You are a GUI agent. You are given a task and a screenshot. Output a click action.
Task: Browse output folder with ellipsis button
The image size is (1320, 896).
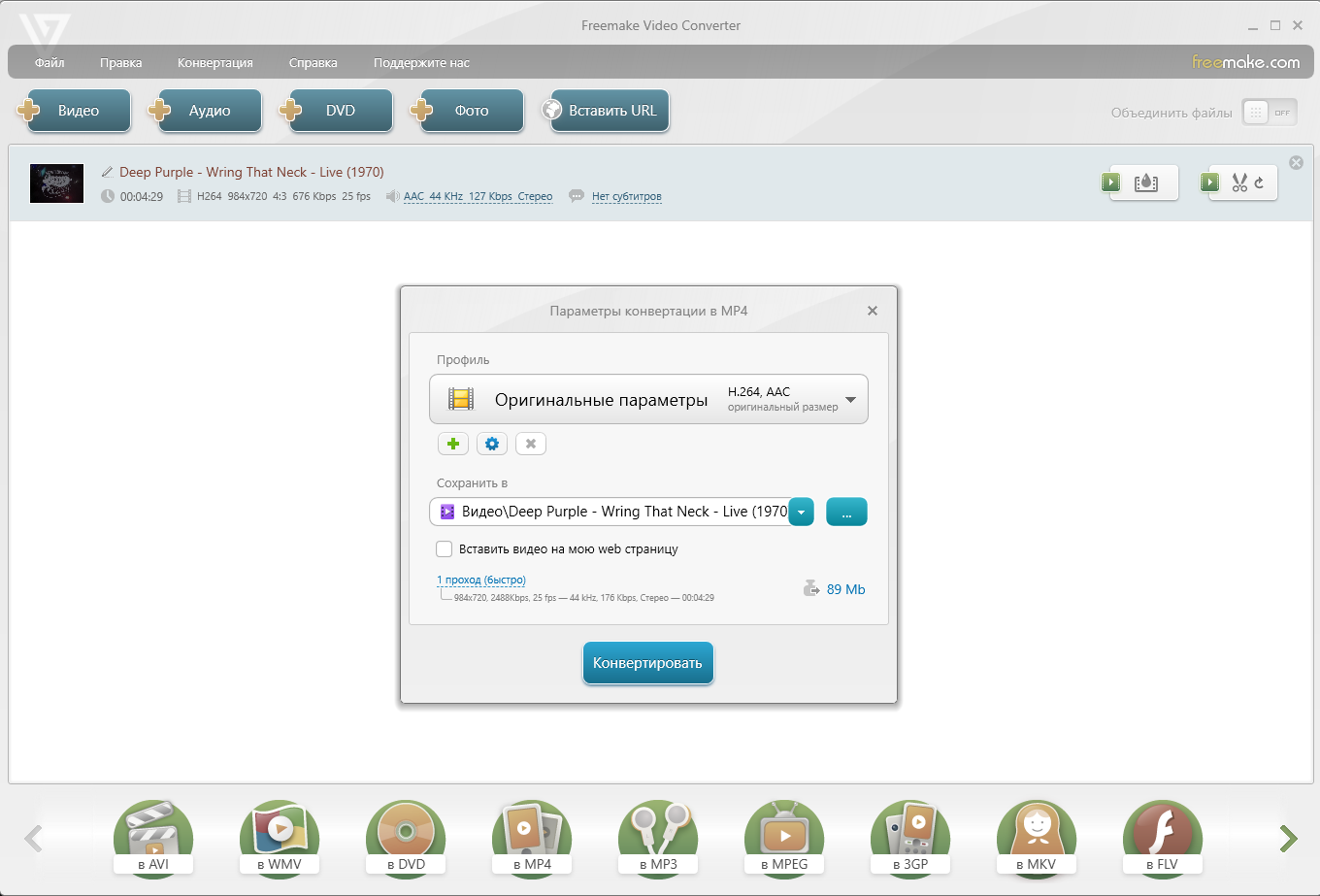(846, 512)
